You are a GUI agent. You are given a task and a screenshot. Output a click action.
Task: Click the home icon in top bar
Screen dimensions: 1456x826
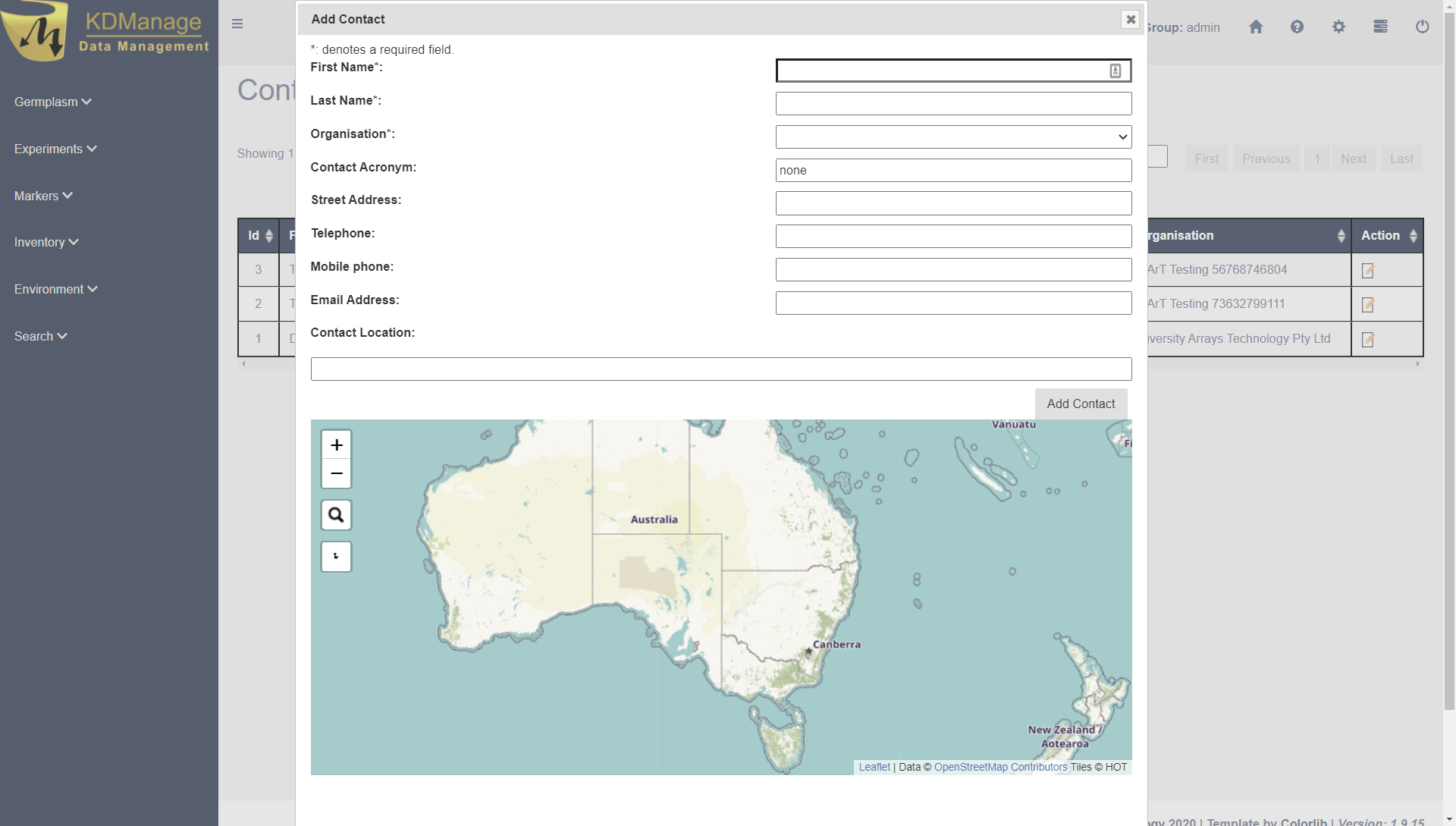(x=1256, y=27)
